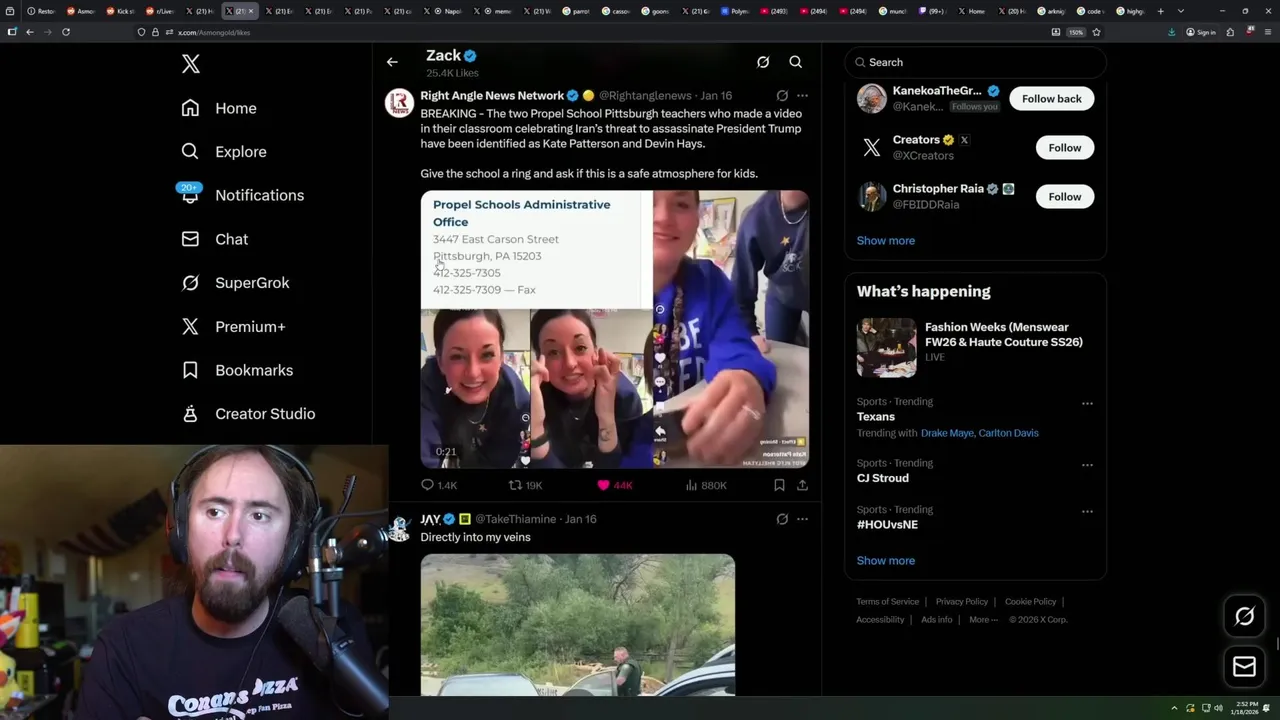This screenshot has width=1280, height=720.
Task: Open Cookie Policy footer link
Action: point(1031,602)
